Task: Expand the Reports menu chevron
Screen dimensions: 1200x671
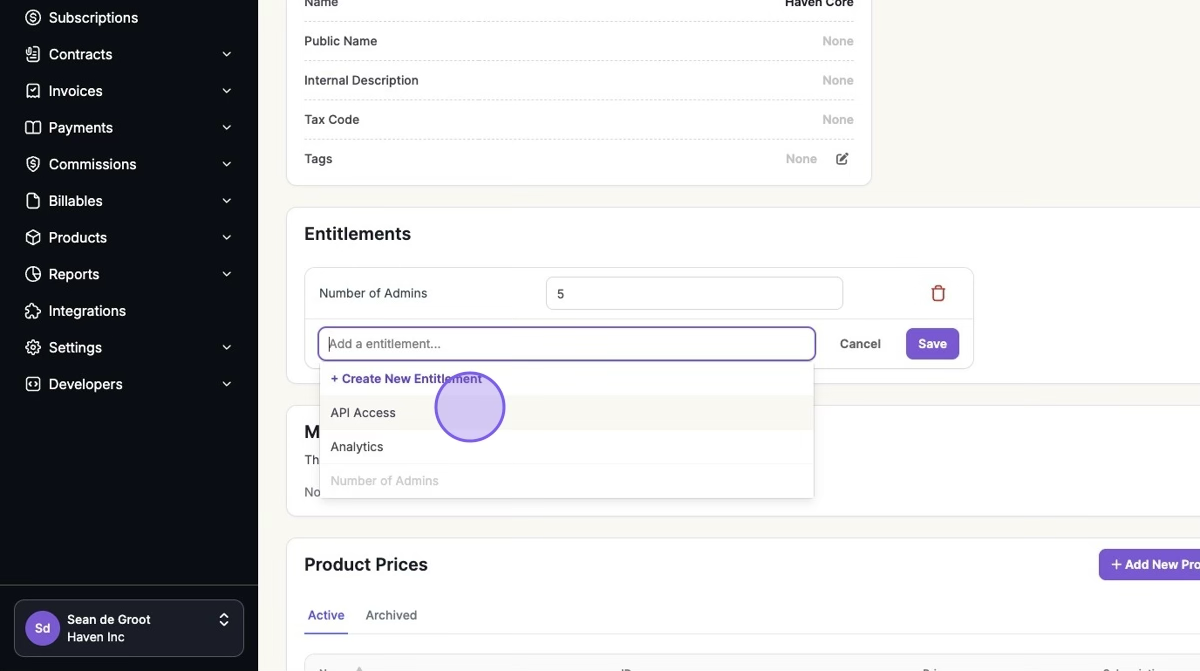Action: pos(227,274)
